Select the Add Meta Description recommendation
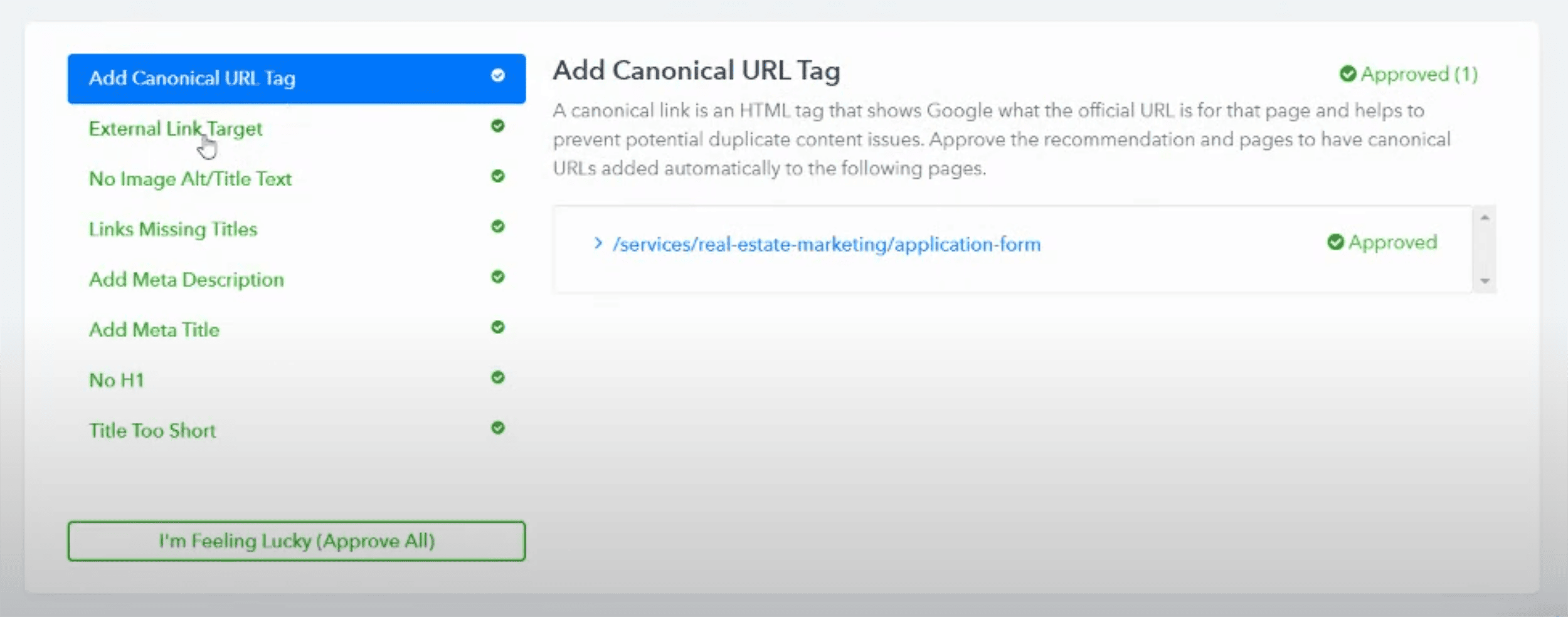The image size is (1568, 617). 187,280
